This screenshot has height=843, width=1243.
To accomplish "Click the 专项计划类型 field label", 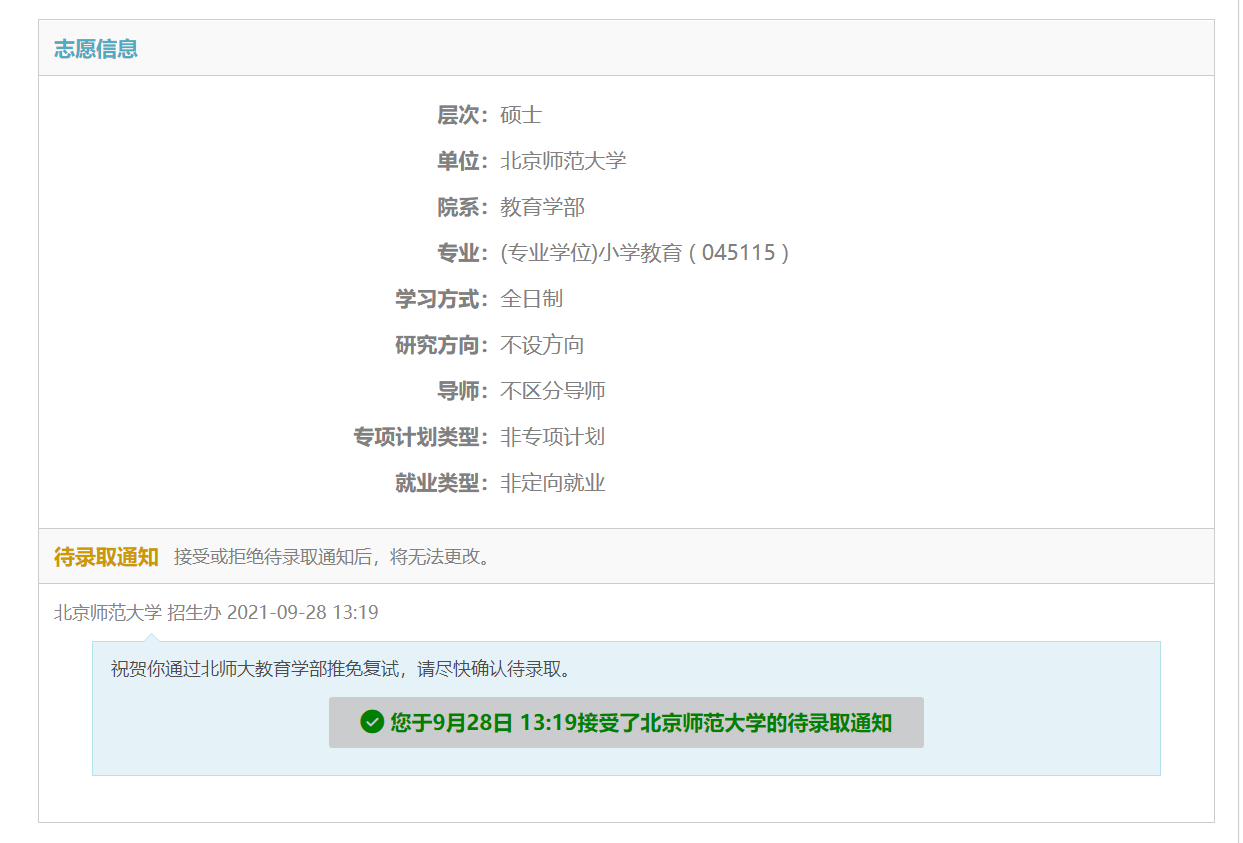I will [419, 437].
